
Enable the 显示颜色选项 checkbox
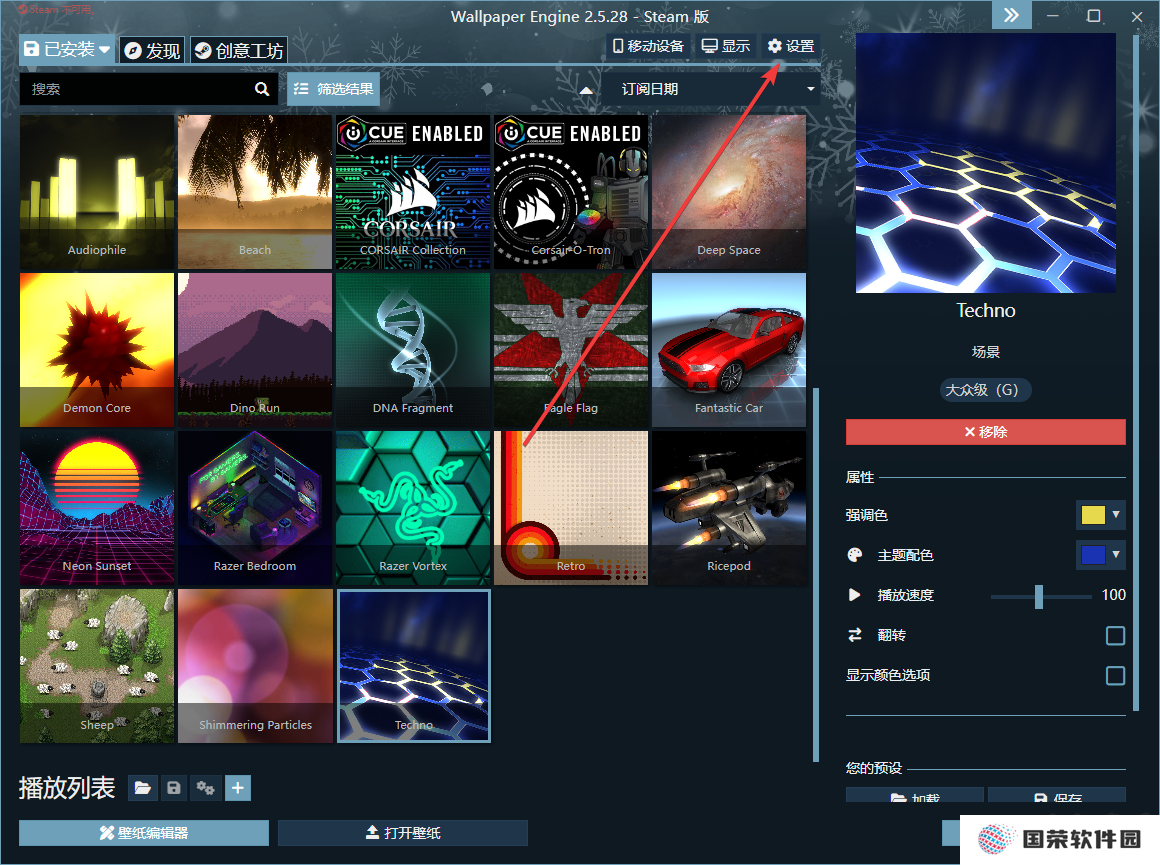point(1115,676)
